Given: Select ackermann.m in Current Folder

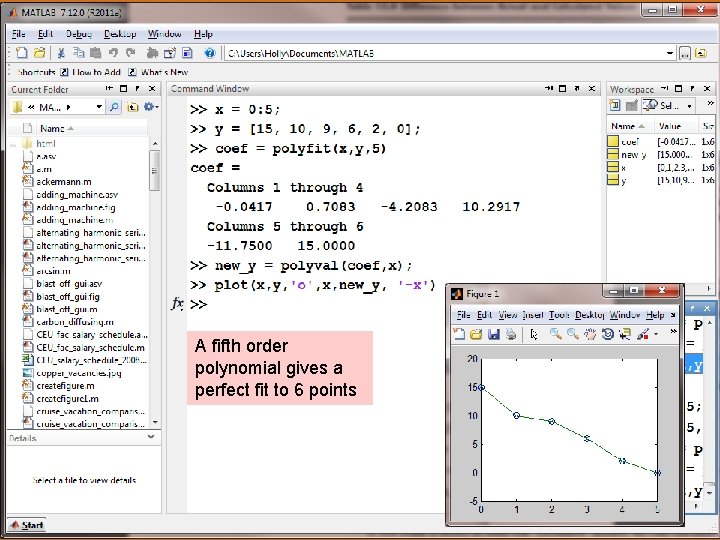Looking at the screenshot, I should click(63, 182).
